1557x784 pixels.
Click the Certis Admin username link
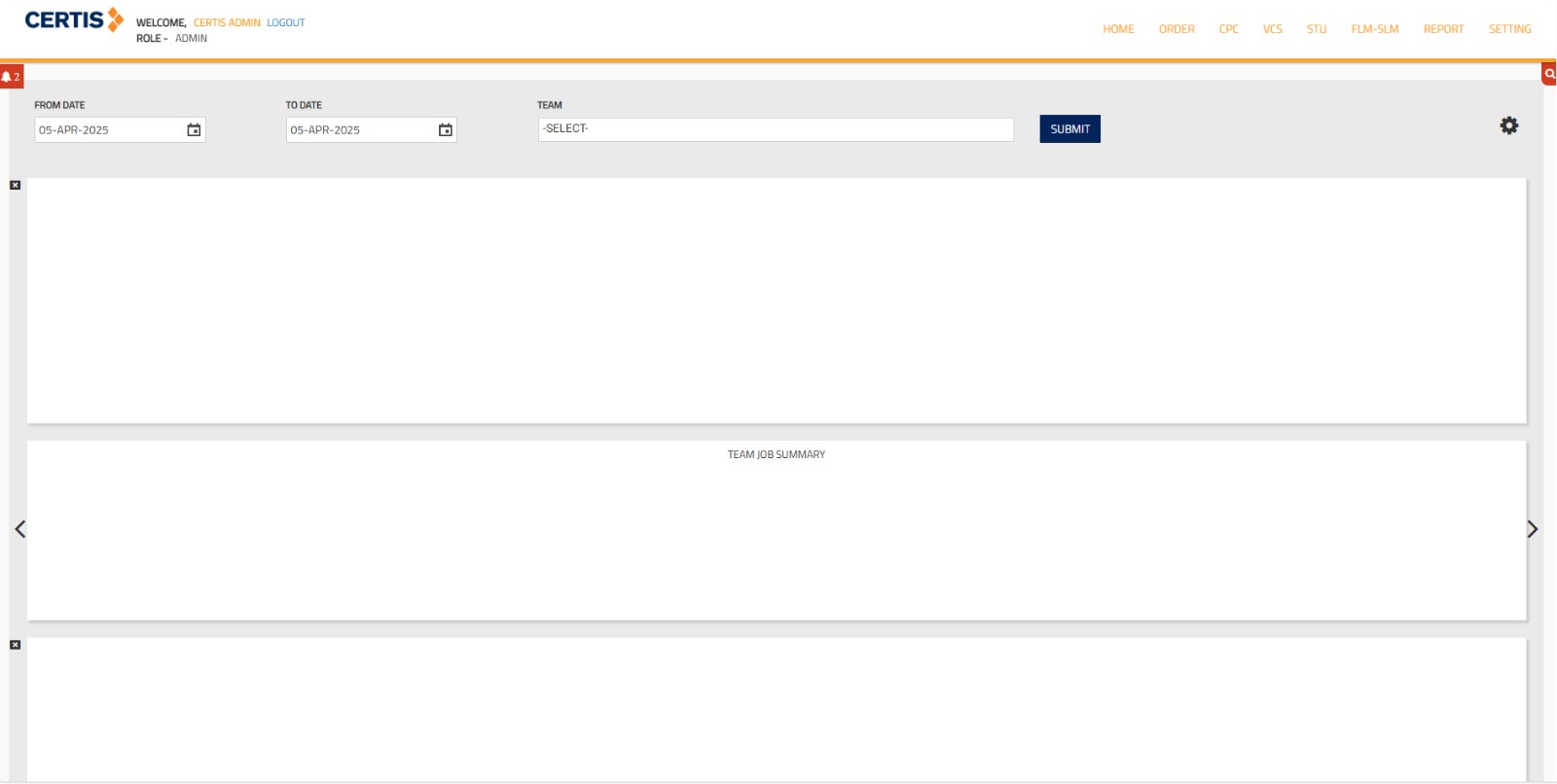[227, 22]
